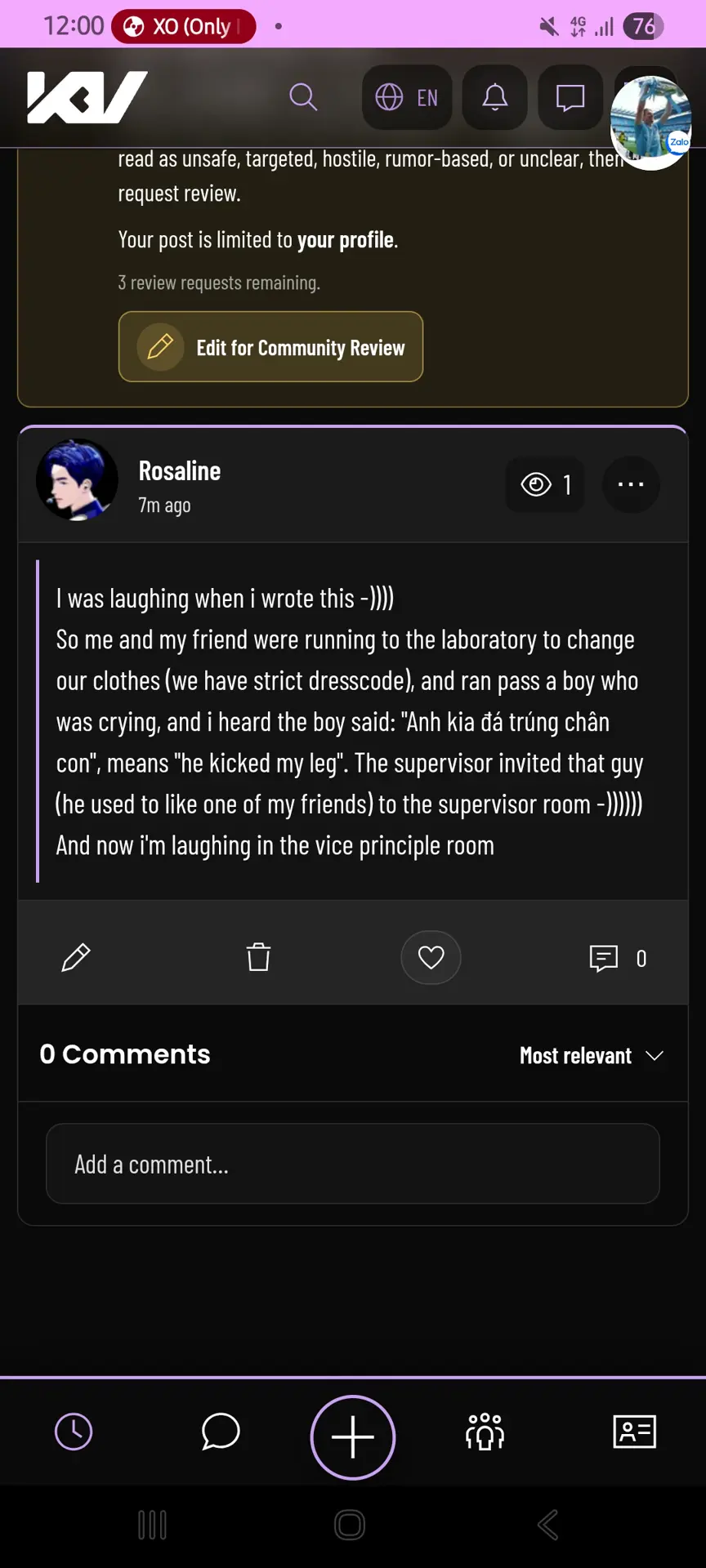Viewport: 706px width, 1568px height.
Task: Open the post comments icon
Action: [x=618, y=958]
